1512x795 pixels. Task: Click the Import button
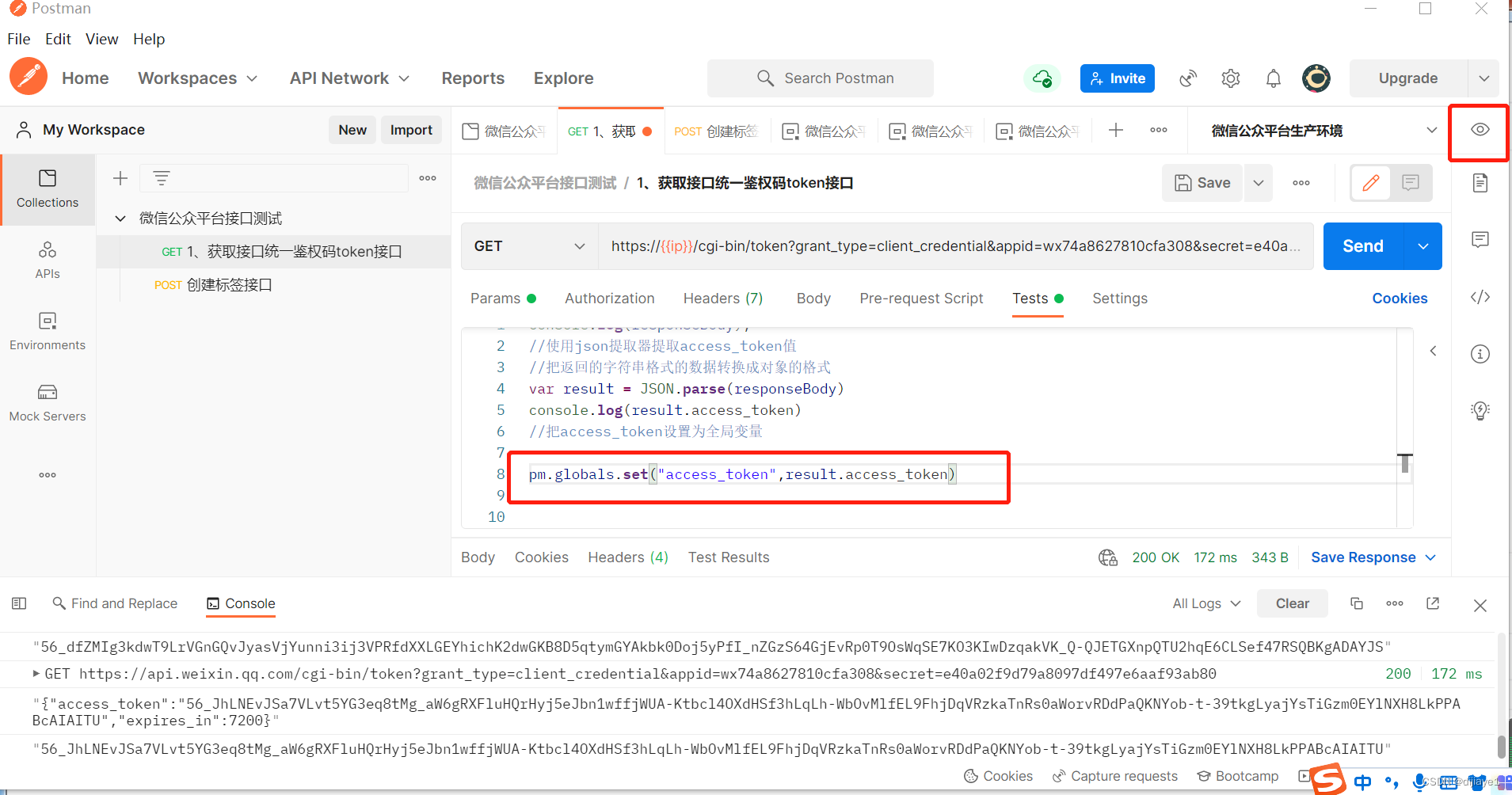(411, 130)
